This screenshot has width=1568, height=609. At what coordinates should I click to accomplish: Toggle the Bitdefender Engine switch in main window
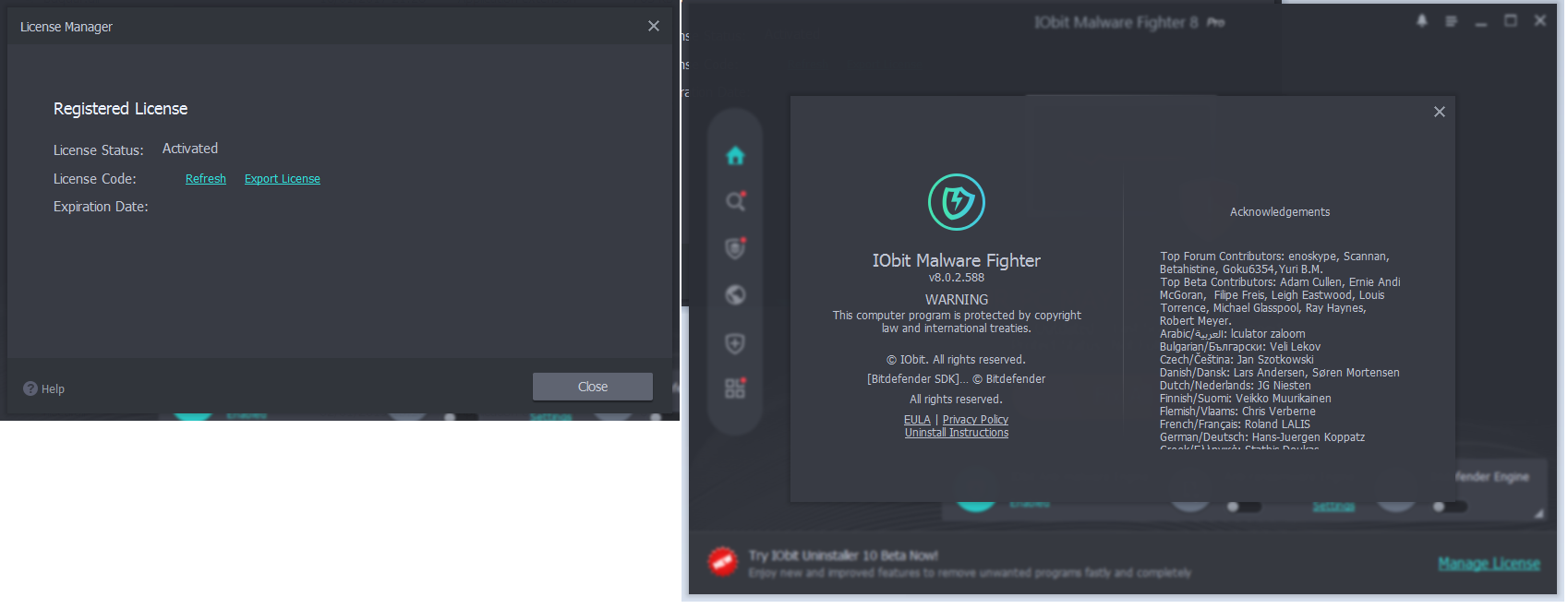click(x=1452, y=507)
